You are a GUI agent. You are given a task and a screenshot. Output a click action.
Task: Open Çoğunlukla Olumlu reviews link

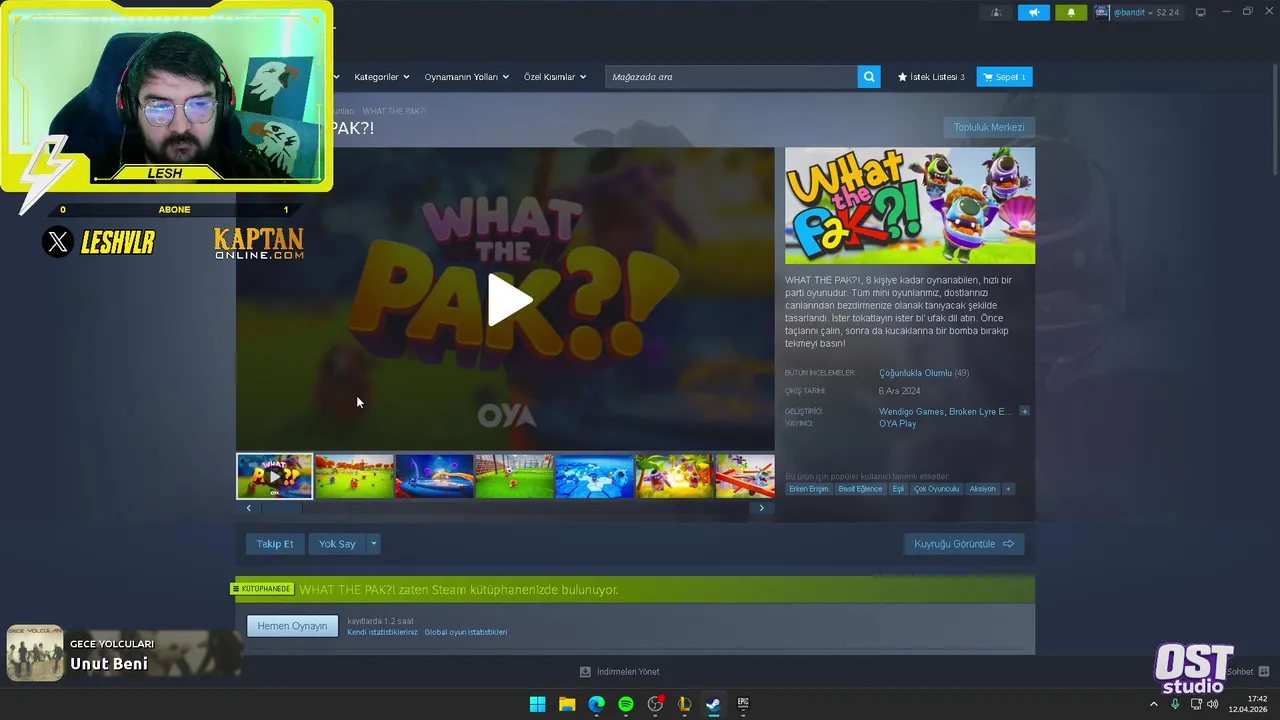tap(915, 373)
